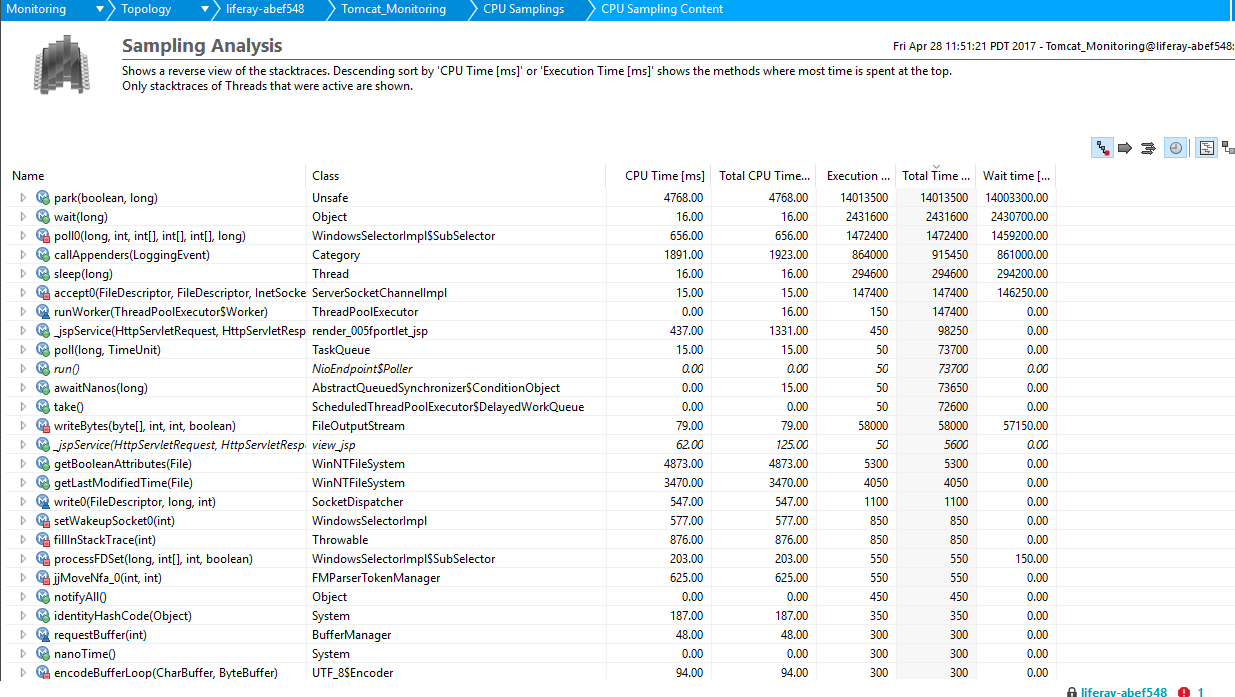Click method icon of take() row
The image size is (1235, 697).
coord(43,407)
